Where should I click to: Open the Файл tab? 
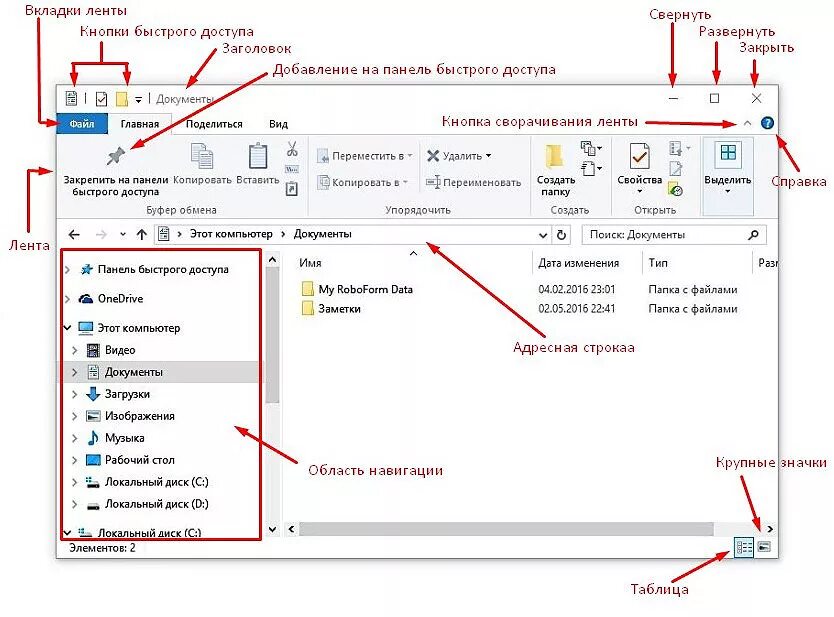(82, 124)
